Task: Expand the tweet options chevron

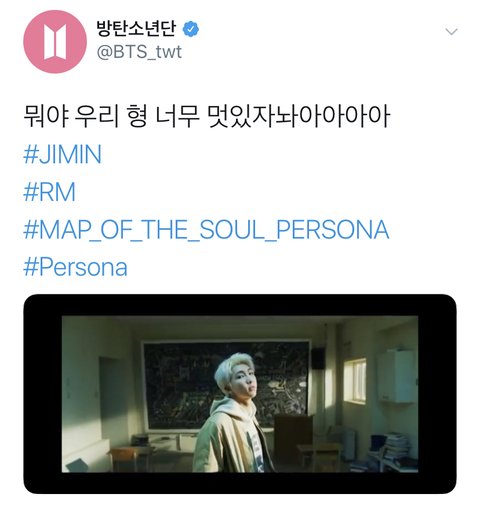Action: click(x=451, y=32)
